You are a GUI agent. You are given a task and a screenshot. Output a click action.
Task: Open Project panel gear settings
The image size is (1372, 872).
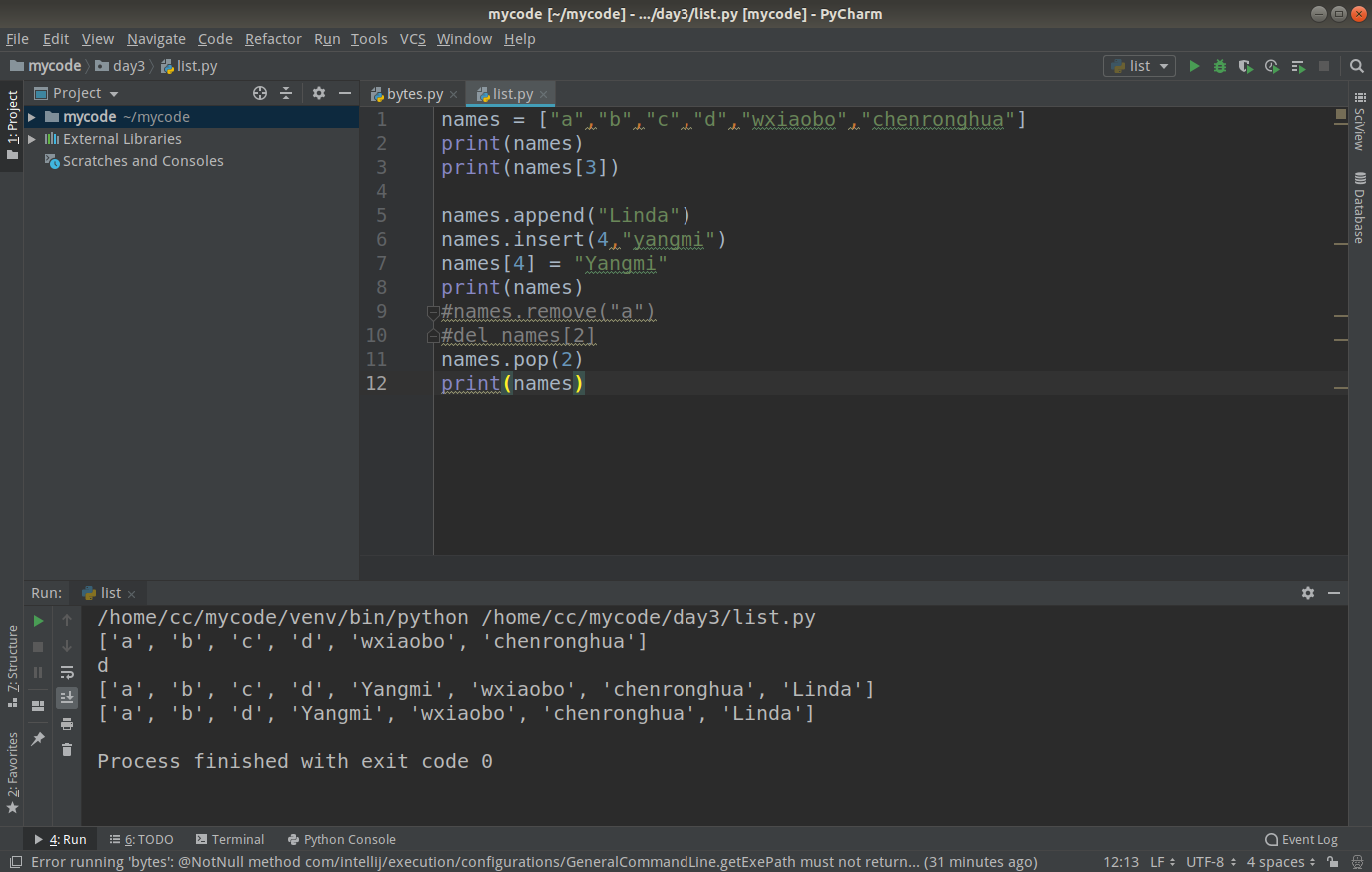319,93
